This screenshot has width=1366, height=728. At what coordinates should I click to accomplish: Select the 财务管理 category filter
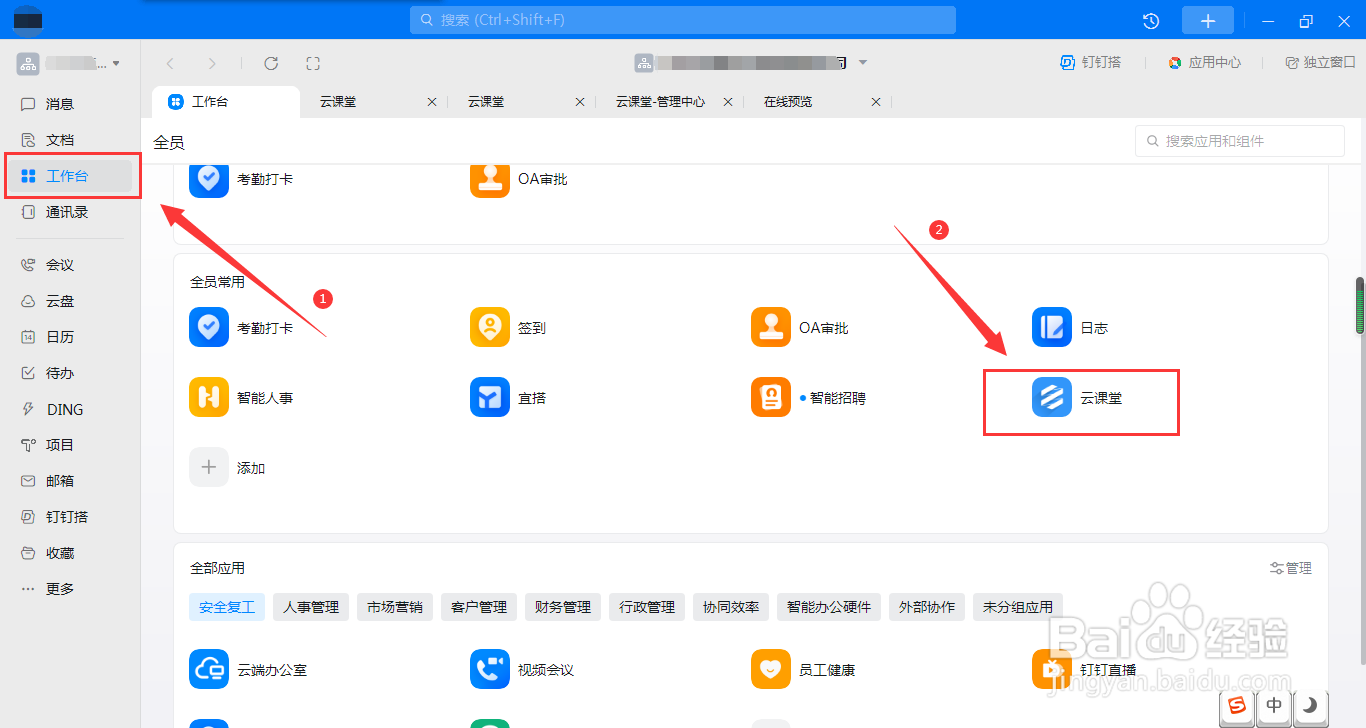[x=563, y=607]
